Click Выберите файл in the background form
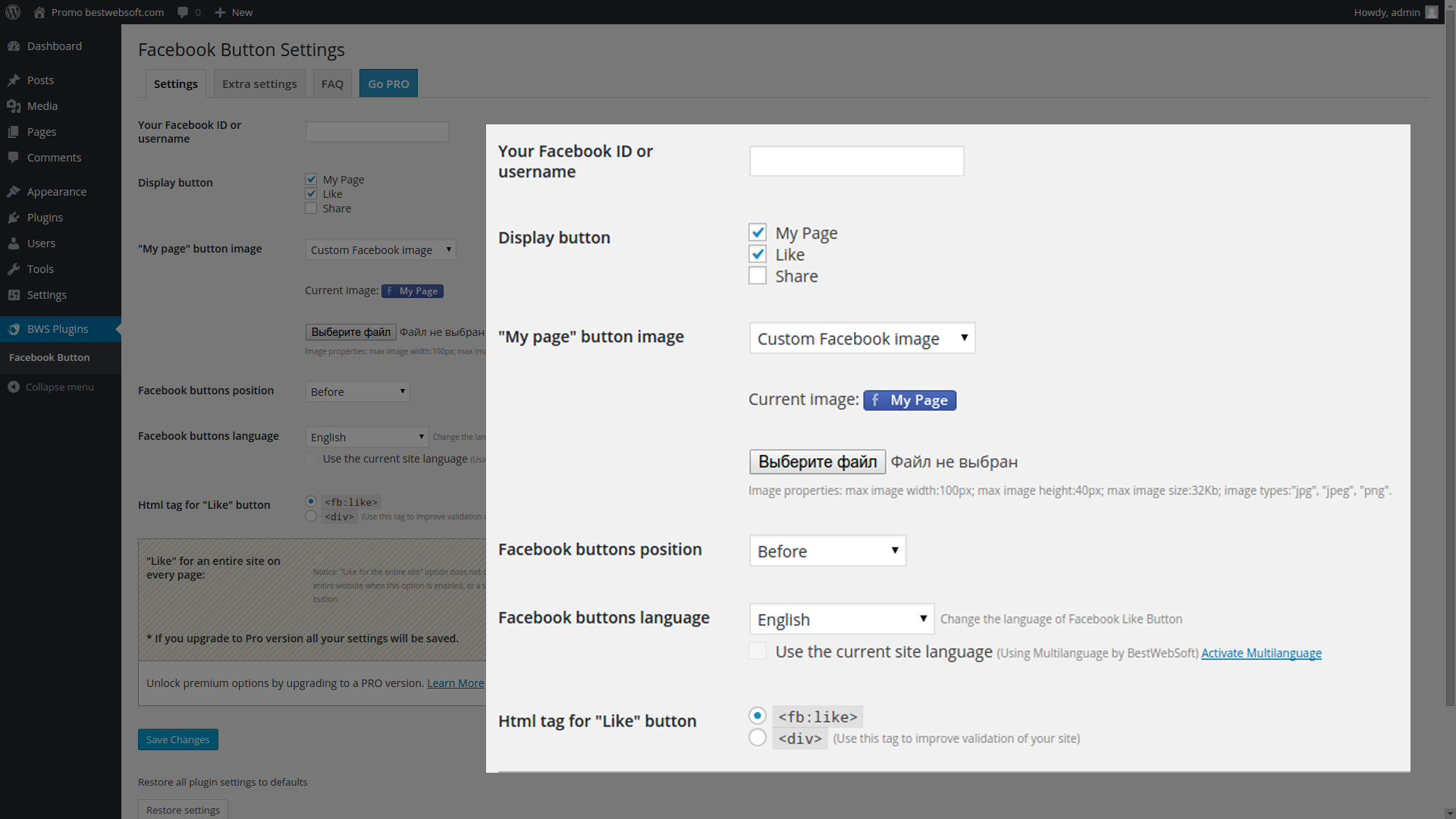The height and width of the screenshot is (819, 1456). coord(351,332)
